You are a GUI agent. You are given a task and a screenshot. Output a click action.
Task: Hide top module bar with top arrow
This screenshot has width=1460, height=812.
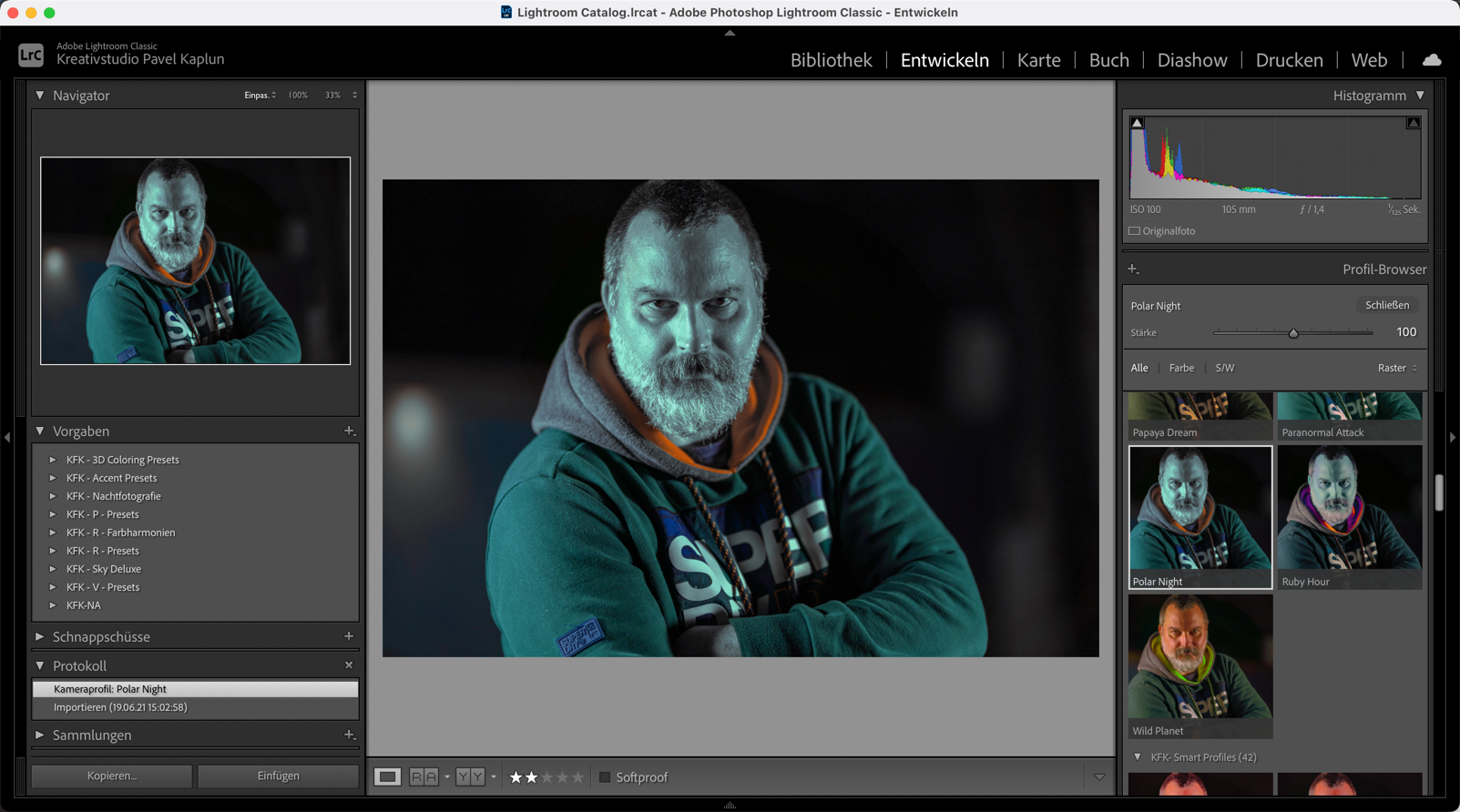pyautogui.click(x=730, y=33)
